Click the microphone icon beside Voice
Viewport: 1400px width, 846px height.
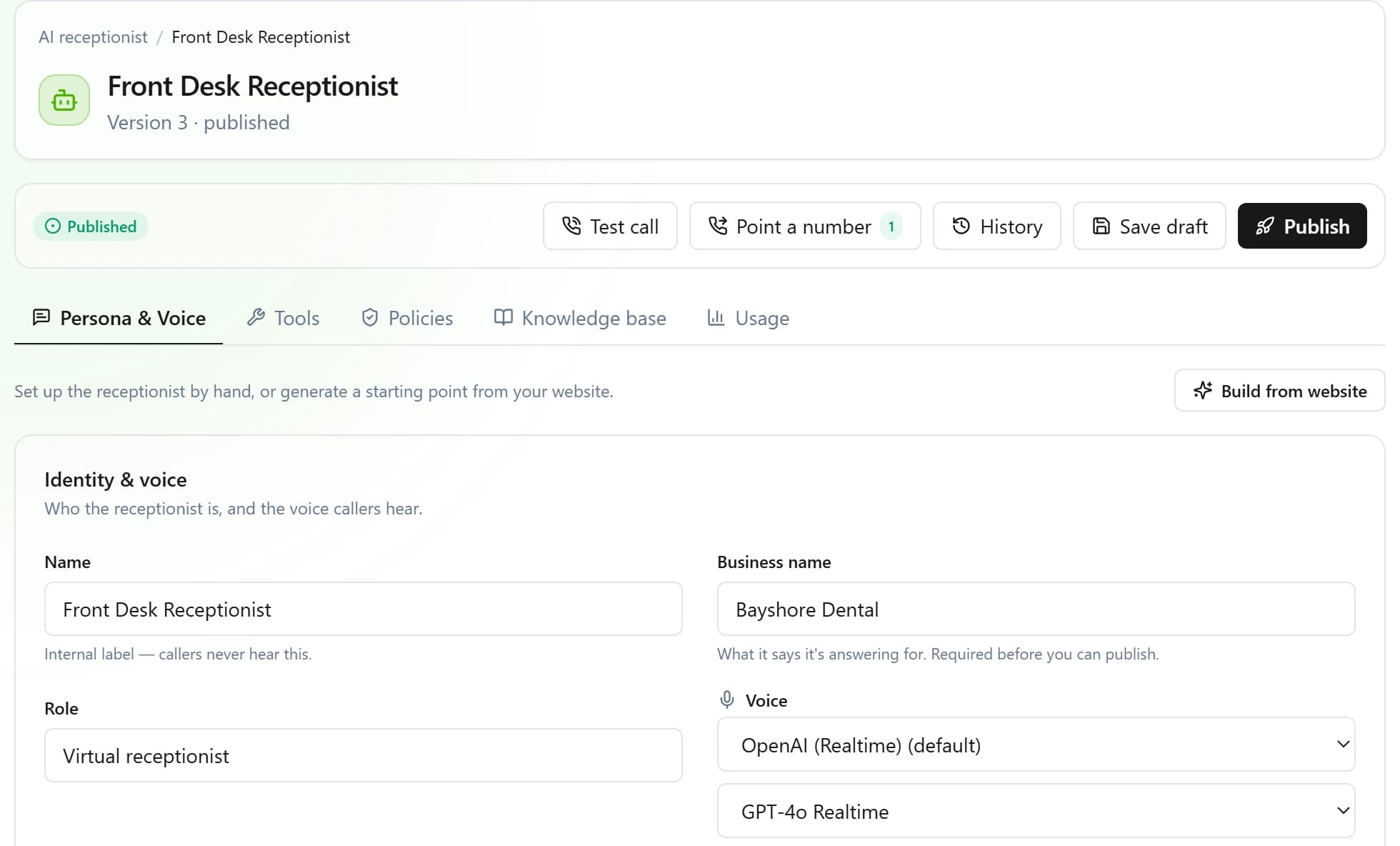pyautogui.click(x=727, y=700)
